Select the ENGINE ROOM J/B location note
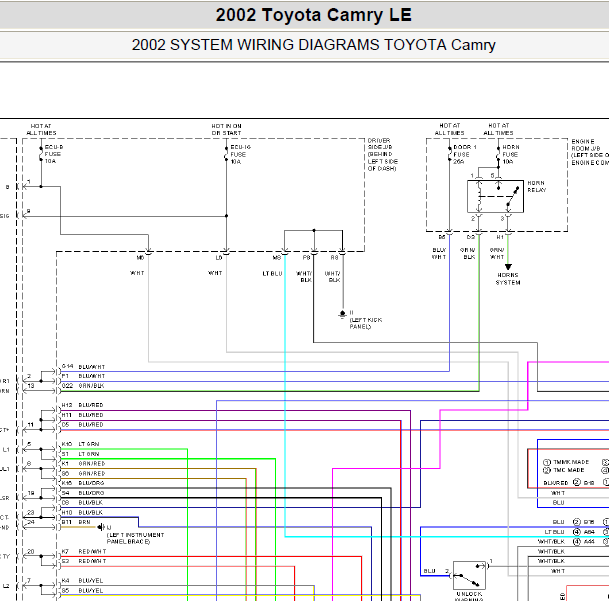This screenshot has height=601, width=609. click(x=590, y=152)
